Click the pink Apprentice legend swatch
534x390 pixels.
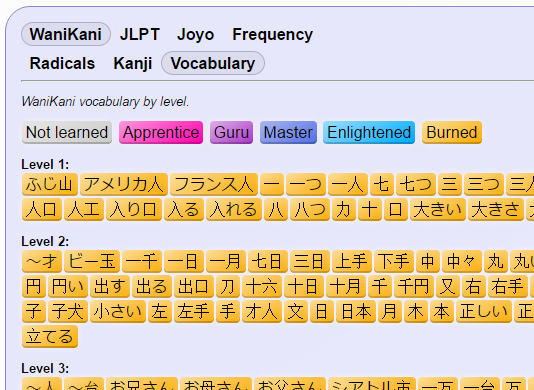point(161,132)
